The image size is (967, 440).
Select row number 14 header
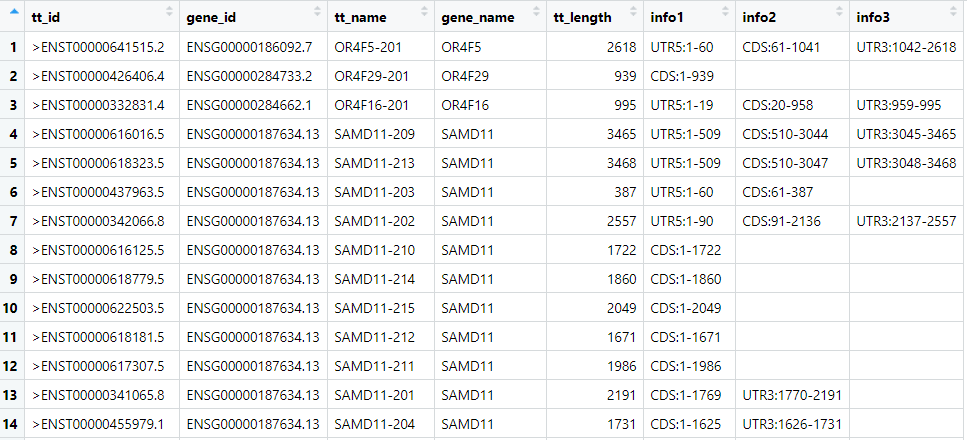[x=13, y=424]
